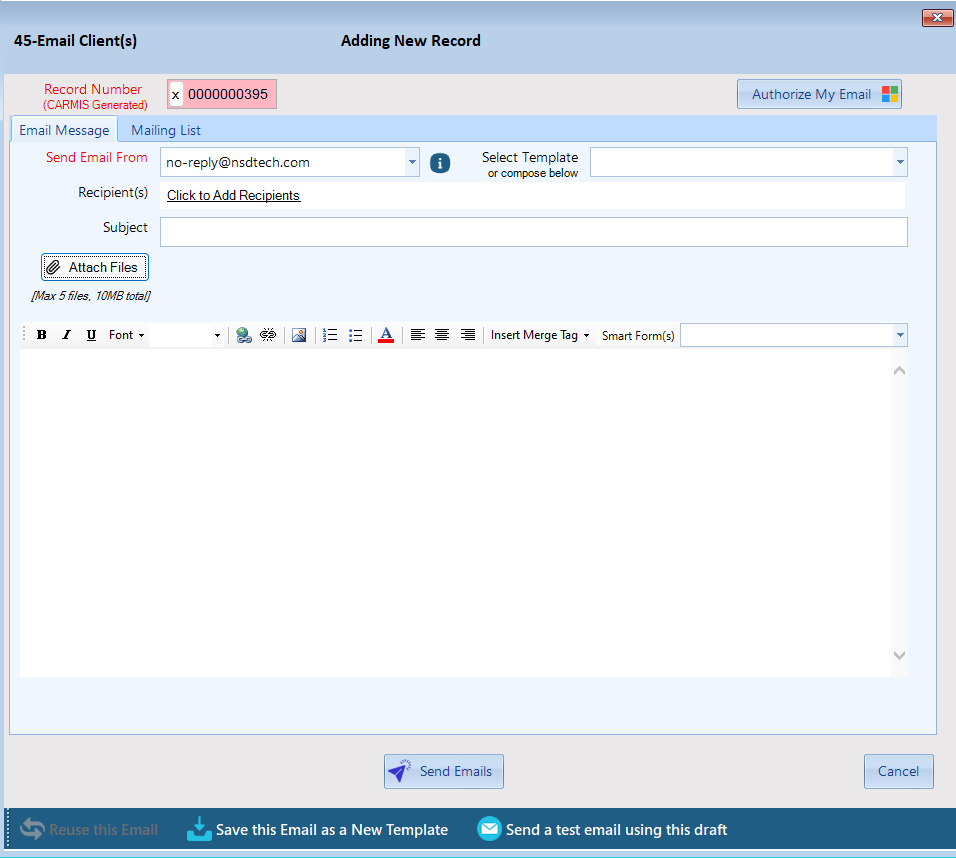Click the Send Emails button

tap(444, 771)
